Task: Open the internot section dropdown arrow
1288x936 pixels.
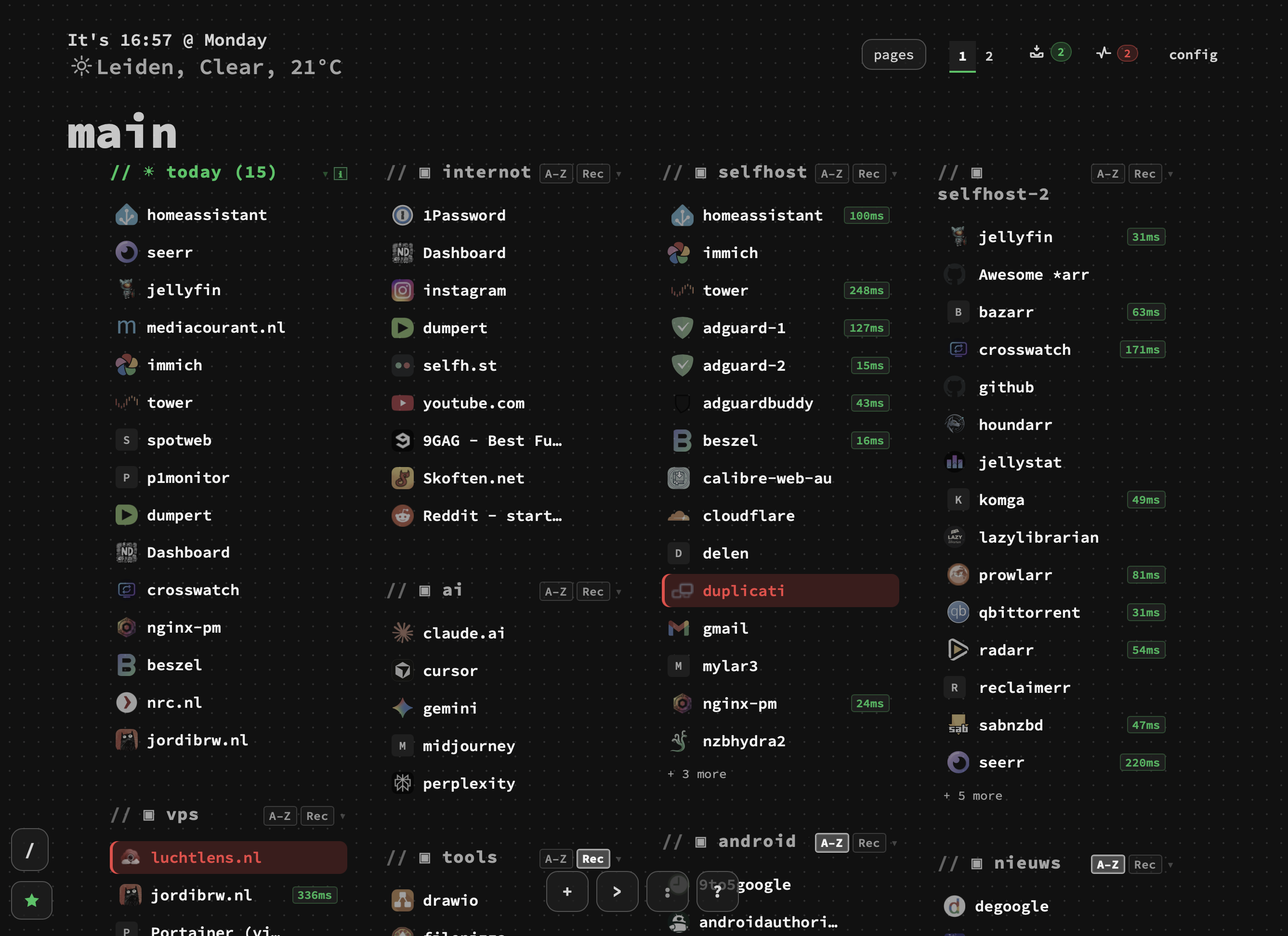Action: tap(618, 174)
